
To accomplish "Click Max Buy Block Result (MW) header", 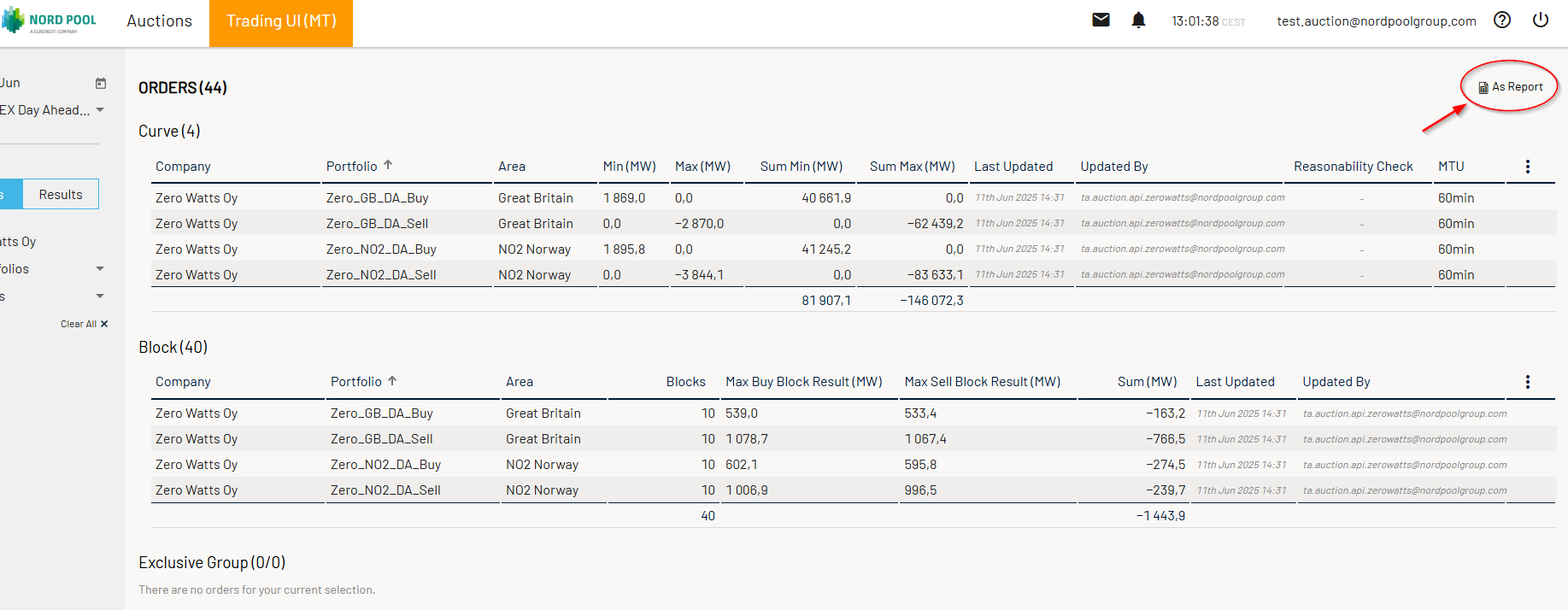I will [x=804, y=382].
